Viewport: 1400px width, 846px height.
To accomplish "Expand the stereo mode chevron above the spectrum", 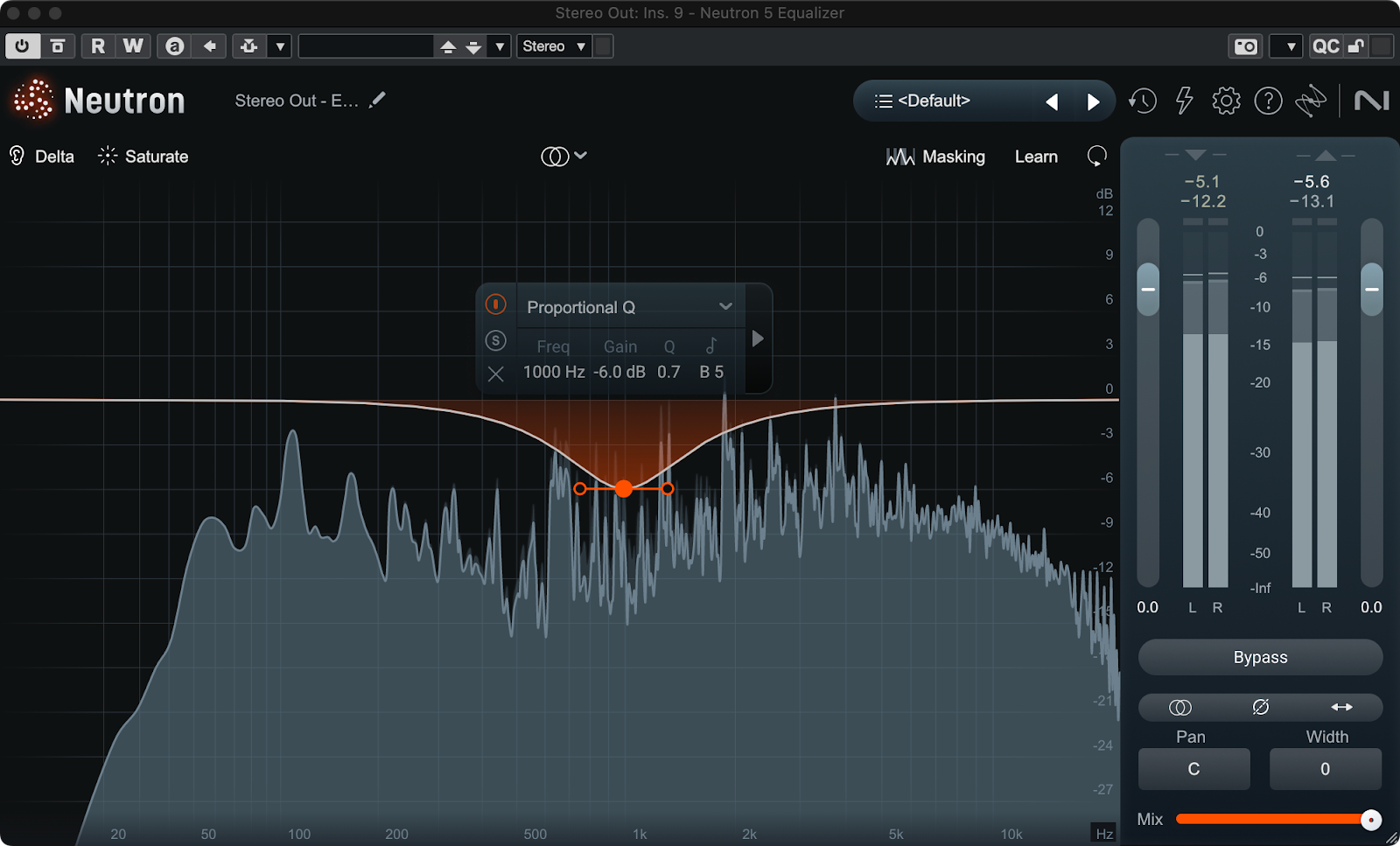I will click(580, 156).
